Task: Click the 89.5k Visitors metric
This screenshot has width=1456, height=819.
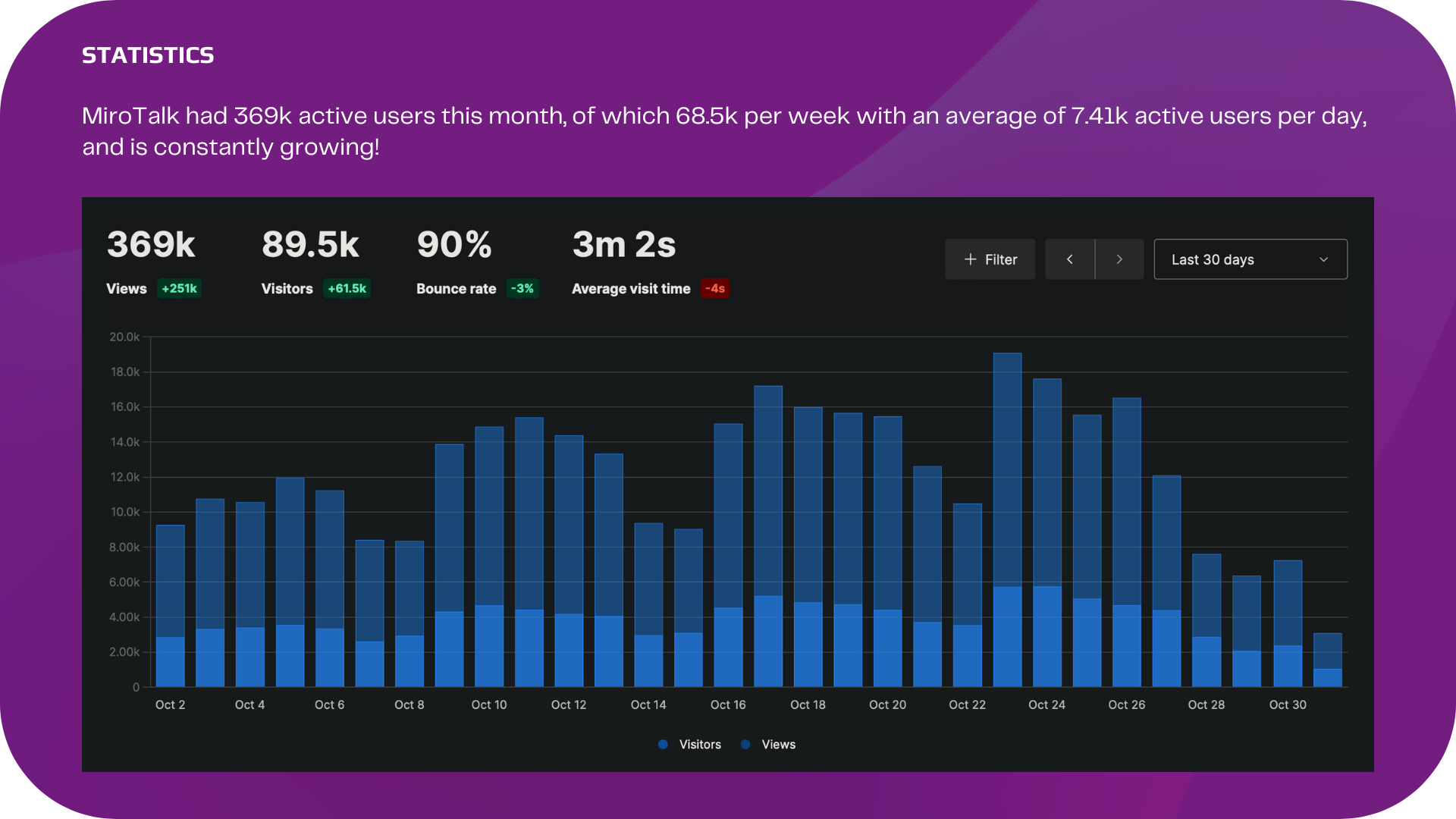Action: 310,245
